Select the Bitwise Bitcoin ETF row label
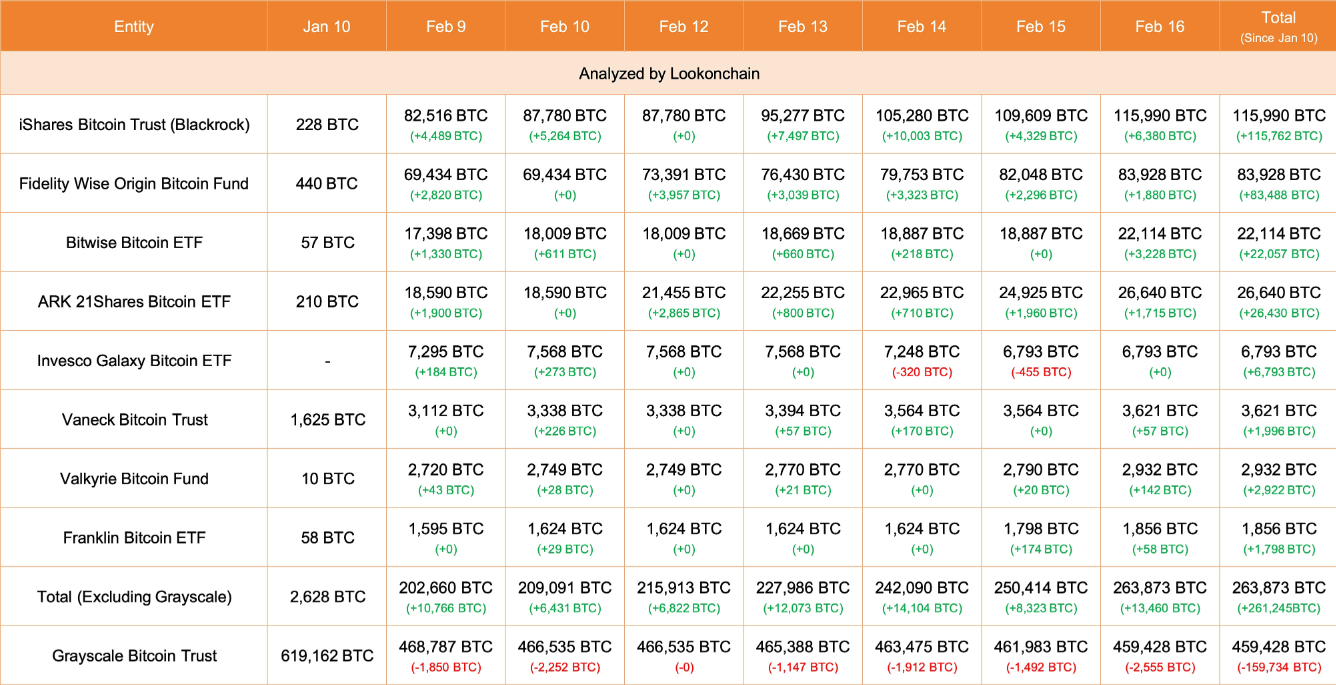 [x=134, y=243]
